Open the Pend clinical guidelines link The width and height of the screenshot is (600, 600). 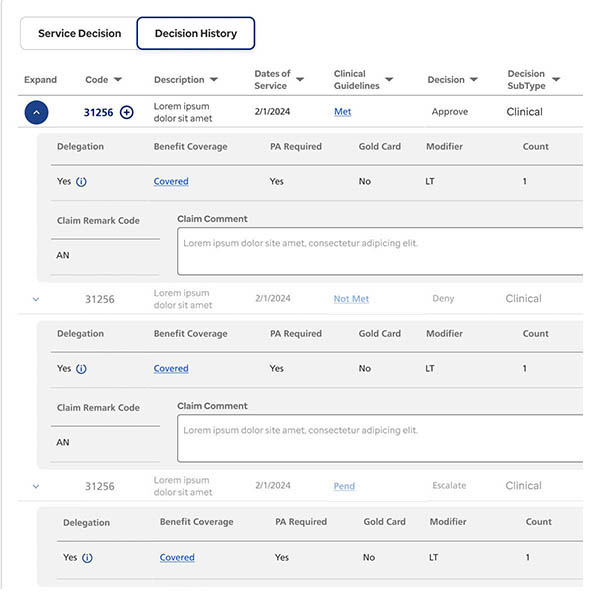click(x=344, y=486)
